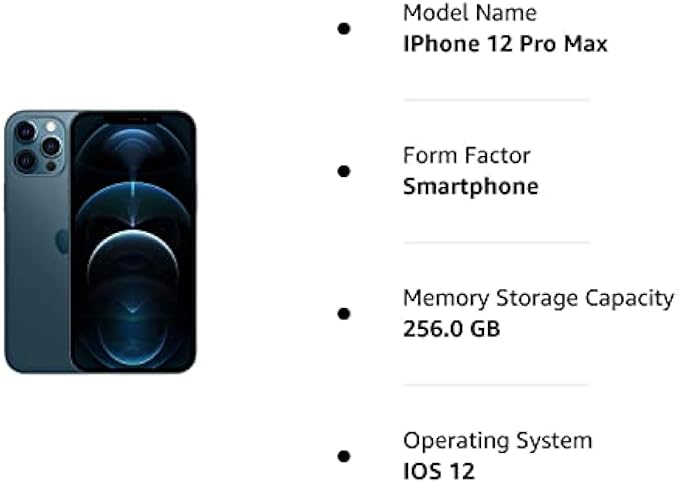Click the divider line below IPhone 12 Pro Max

click(496, 100)
